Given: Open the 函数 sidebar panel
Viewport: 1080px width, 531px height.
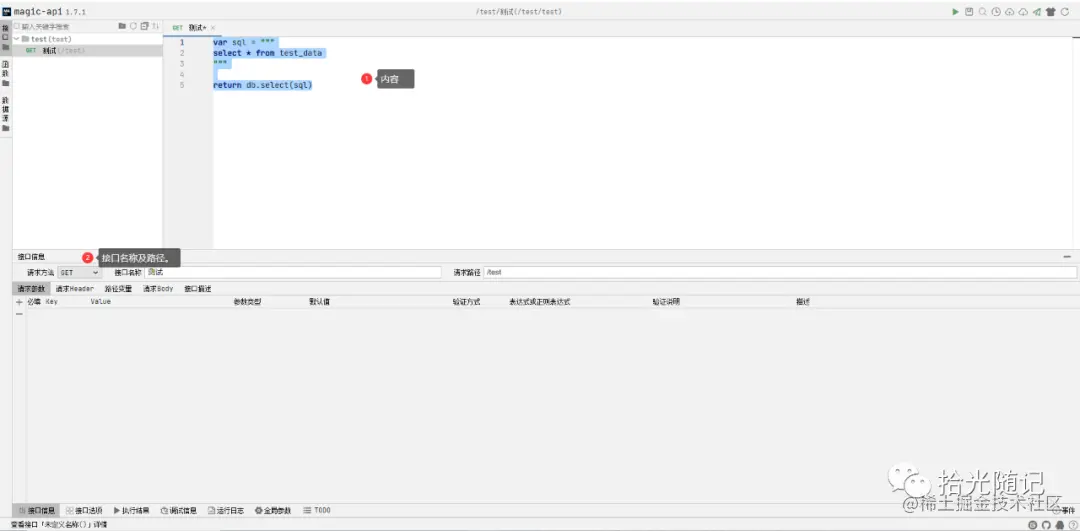Looking at the screenshot, I should click(x=6, y=74).
